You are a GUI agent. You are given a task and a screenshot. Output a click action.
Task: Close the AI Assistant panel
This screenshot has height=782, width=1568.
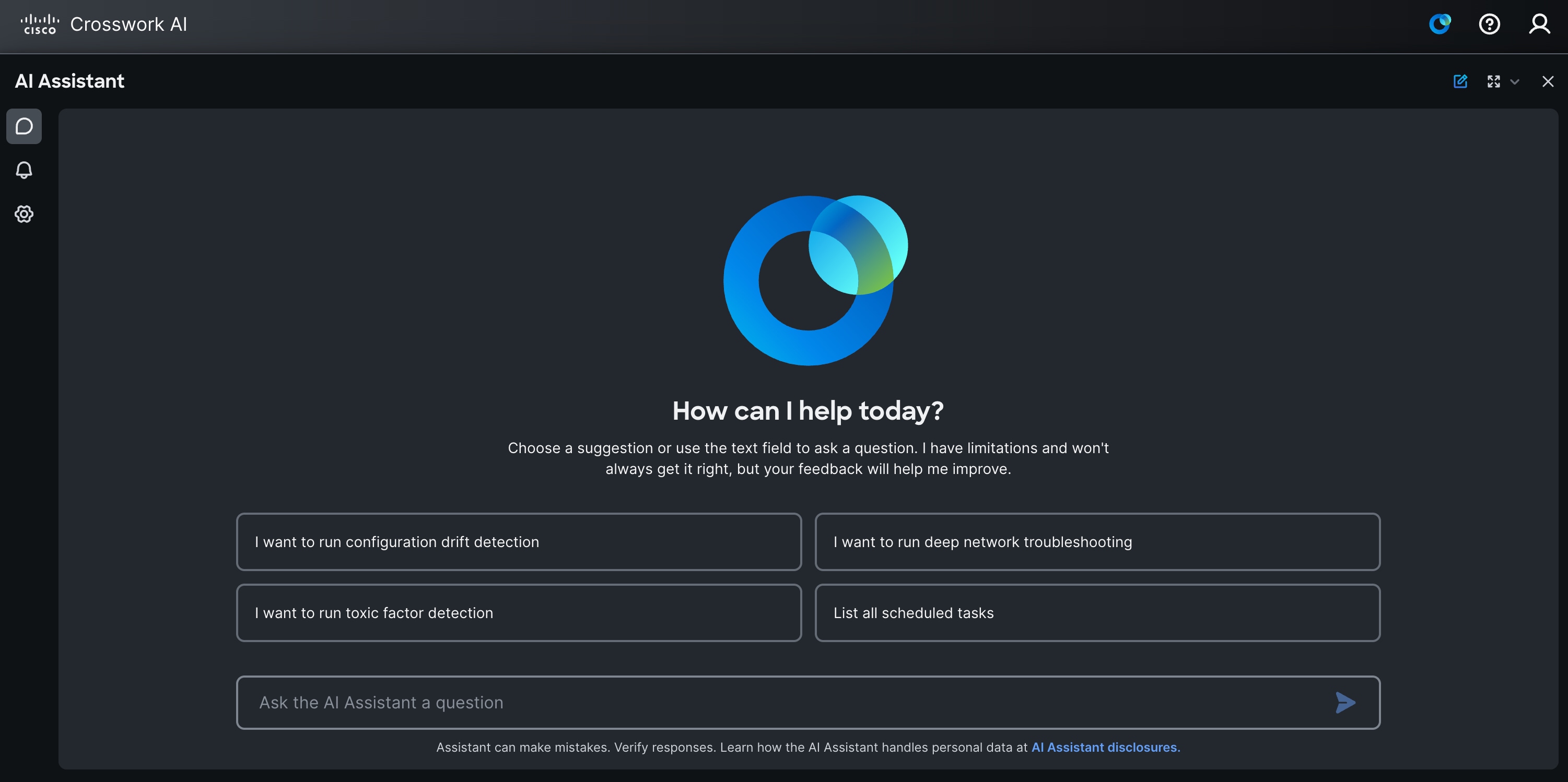(1547, 81)
